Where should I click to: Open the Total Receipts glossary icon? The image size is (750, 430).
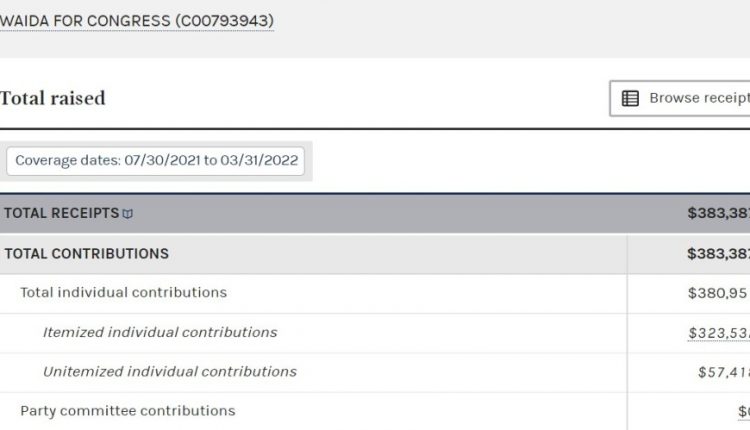click(x=128, y=214)
